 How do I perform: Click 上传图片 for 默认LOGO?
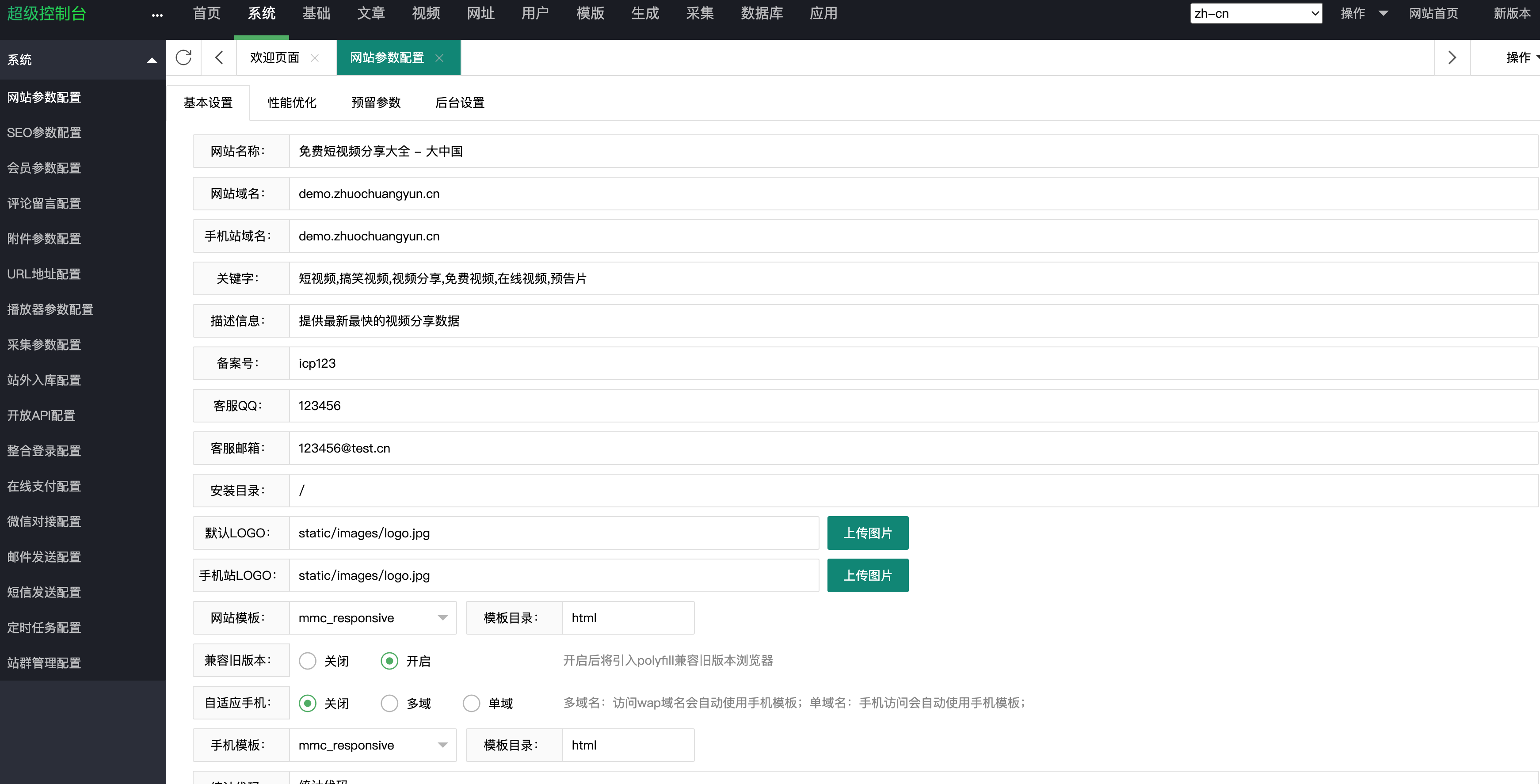click(x=867, y=533)
